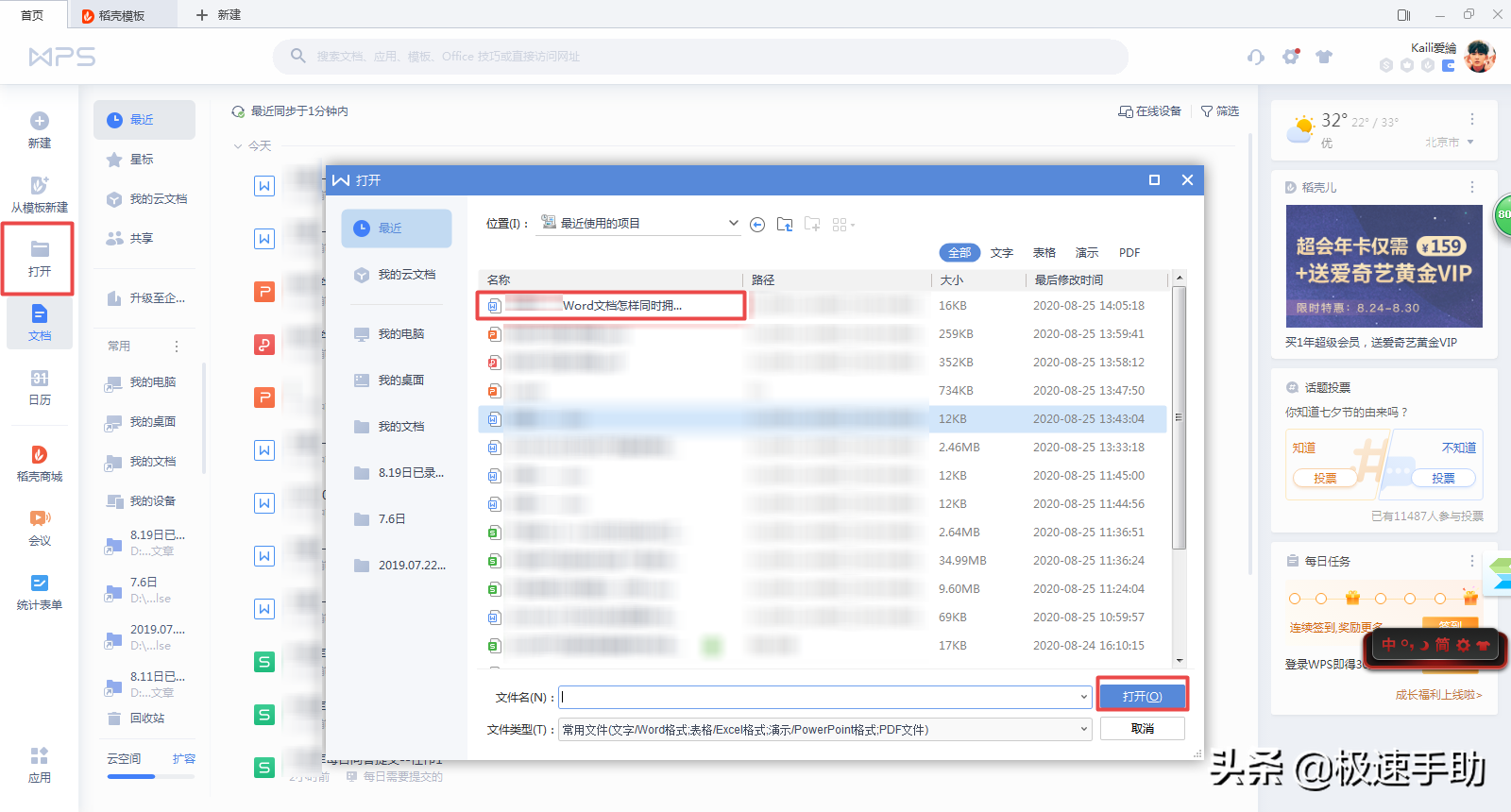Click the 超会年卡 VIP ad banner

click(1384, 266)
